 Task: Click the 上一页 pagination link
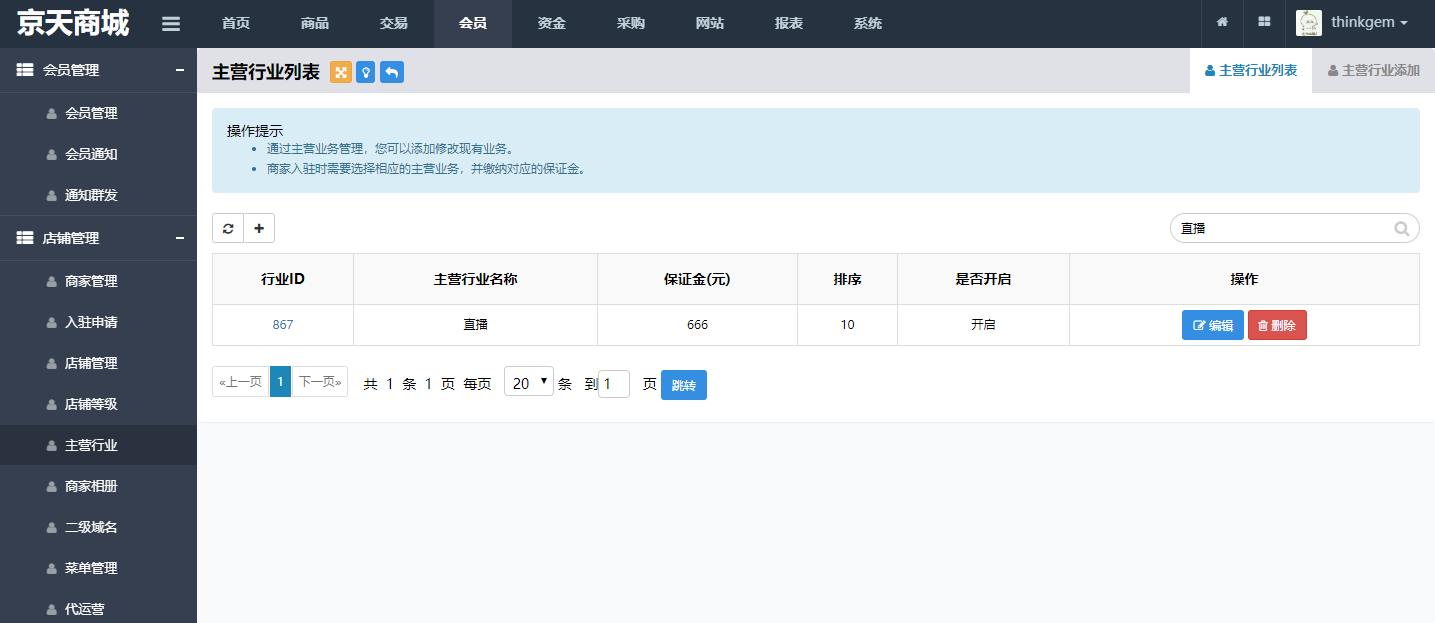[241, 381]
